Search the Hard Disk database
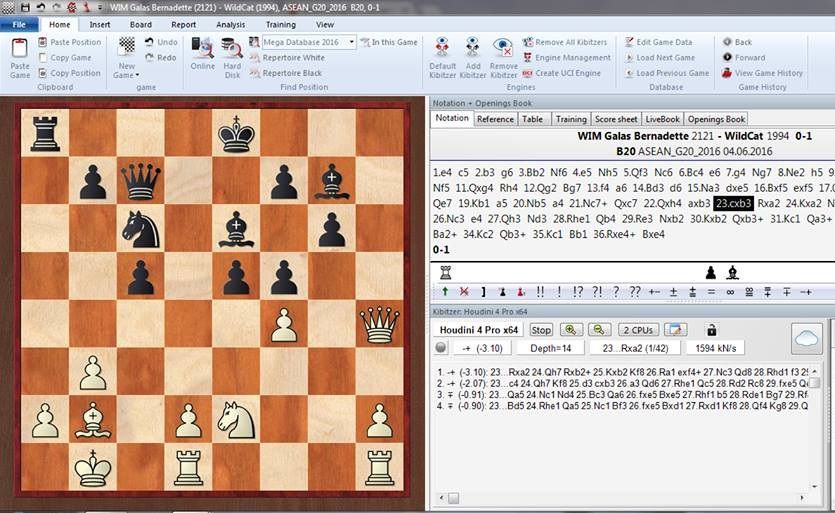The image size is (835, 513). (x=232, y=58)
